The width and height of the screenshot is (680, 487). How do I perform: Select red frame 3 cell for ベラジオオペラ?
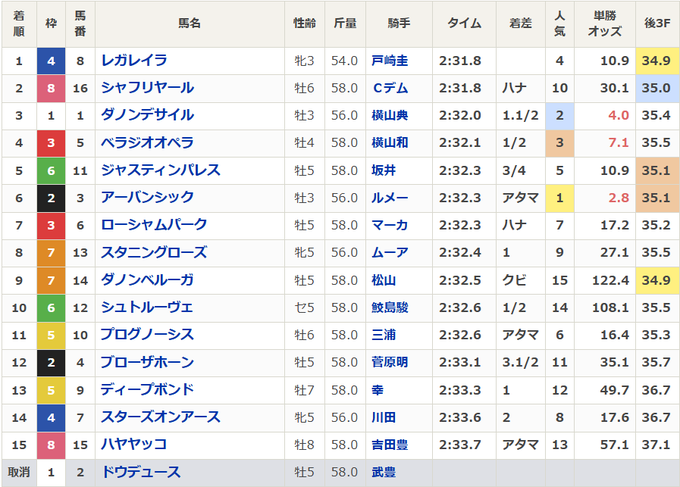(x=51, y=143)
